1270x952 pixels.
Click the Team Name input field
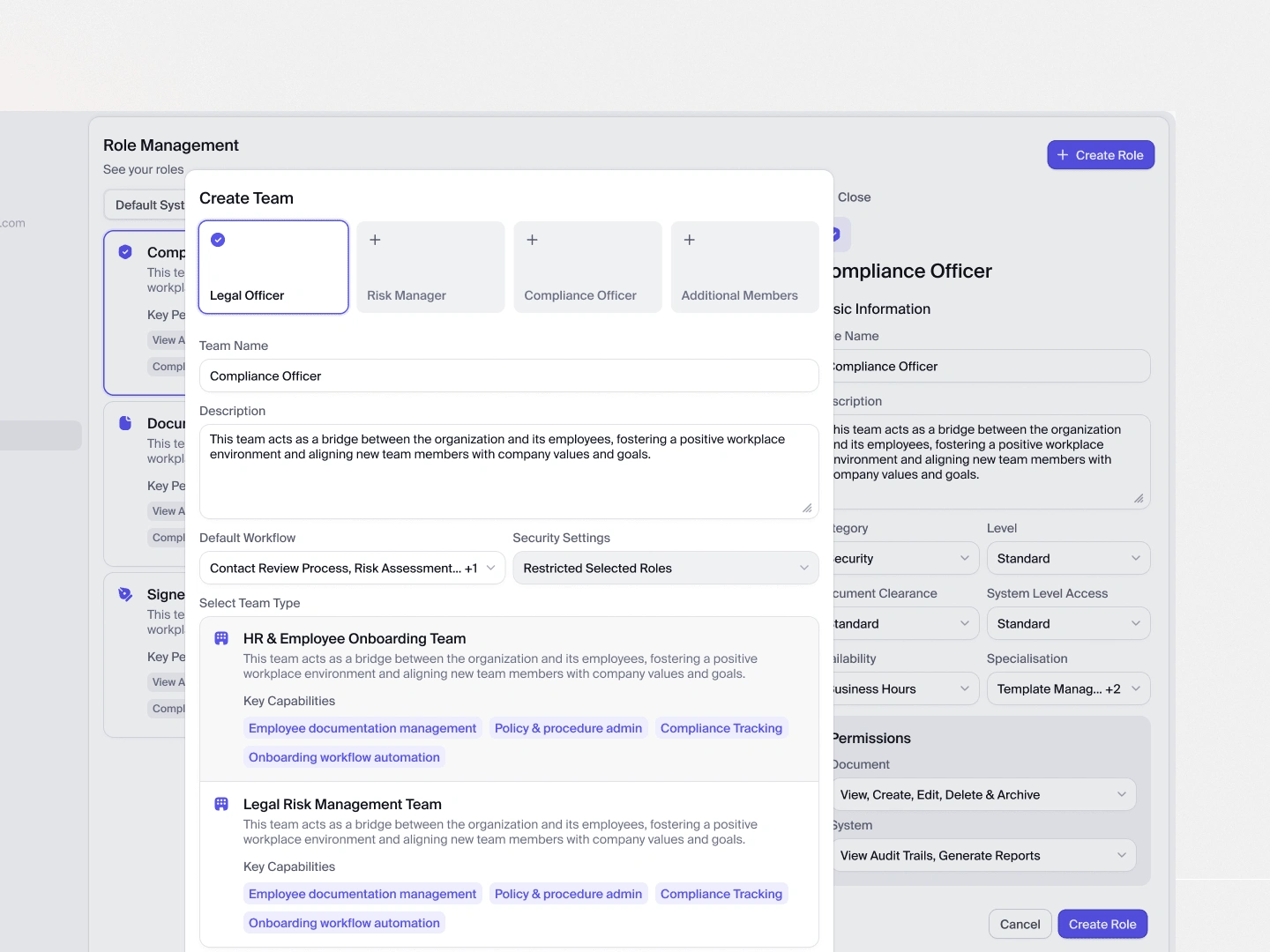[509, 376]
